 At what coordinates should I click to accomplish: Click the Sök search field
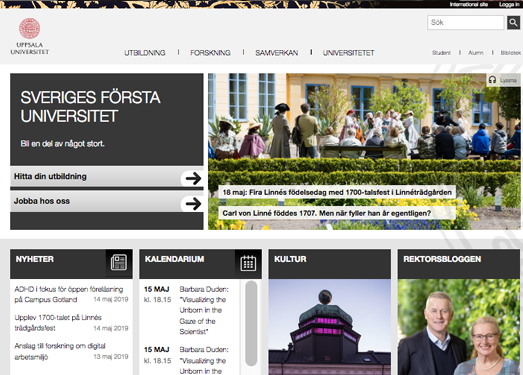(465, 23)
